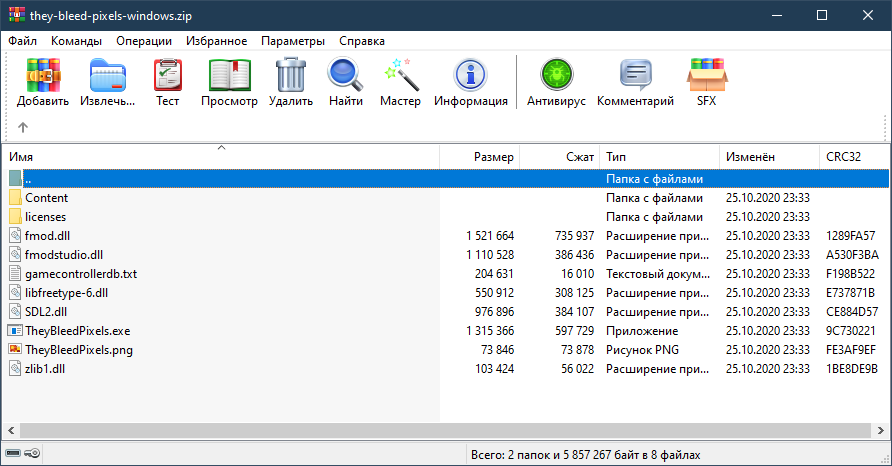Open the Команды menu
Image resolution: width=892 pixels, height=466 pixels.
(x=76, y=41)
